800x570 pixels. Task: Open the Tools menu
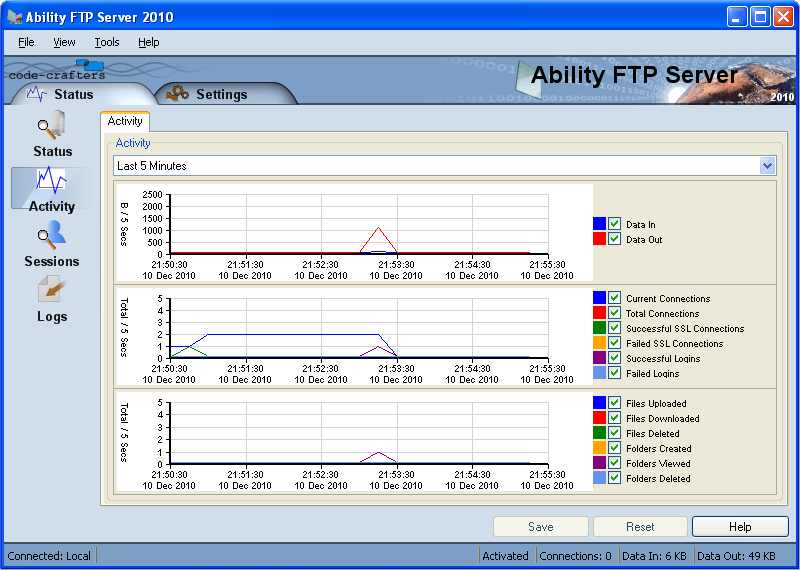107,42
